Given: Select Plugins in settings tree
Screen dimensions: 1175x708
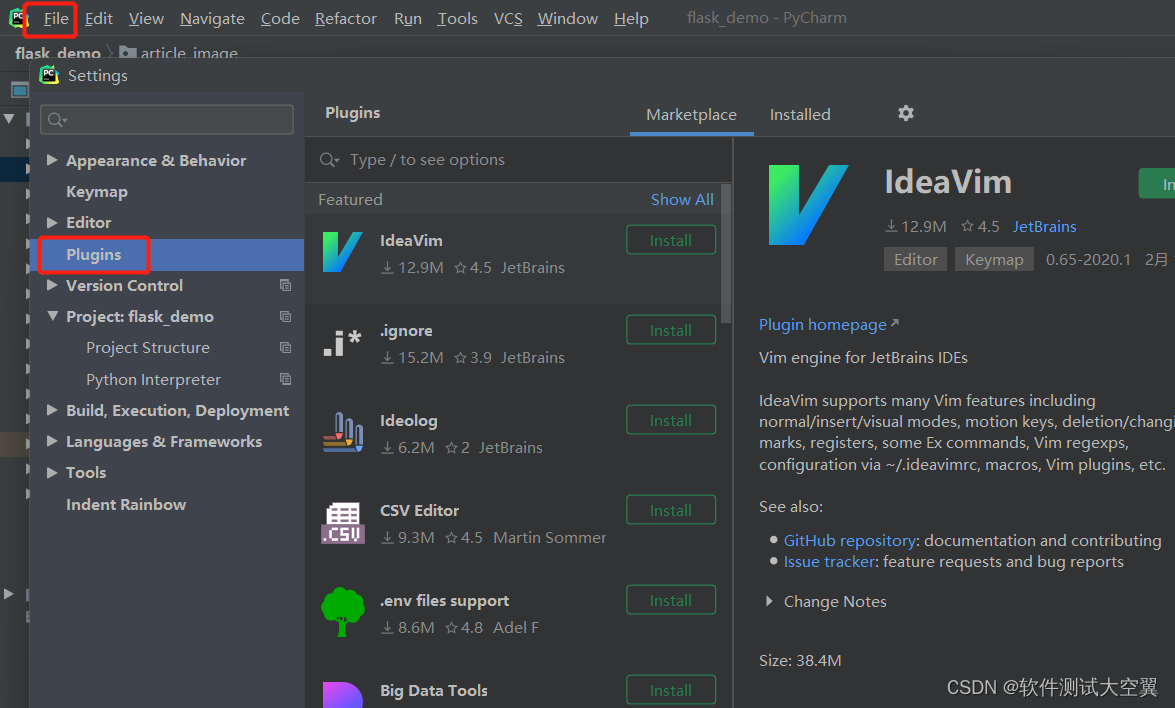Looking at the screenshot, I should point(93,254).
